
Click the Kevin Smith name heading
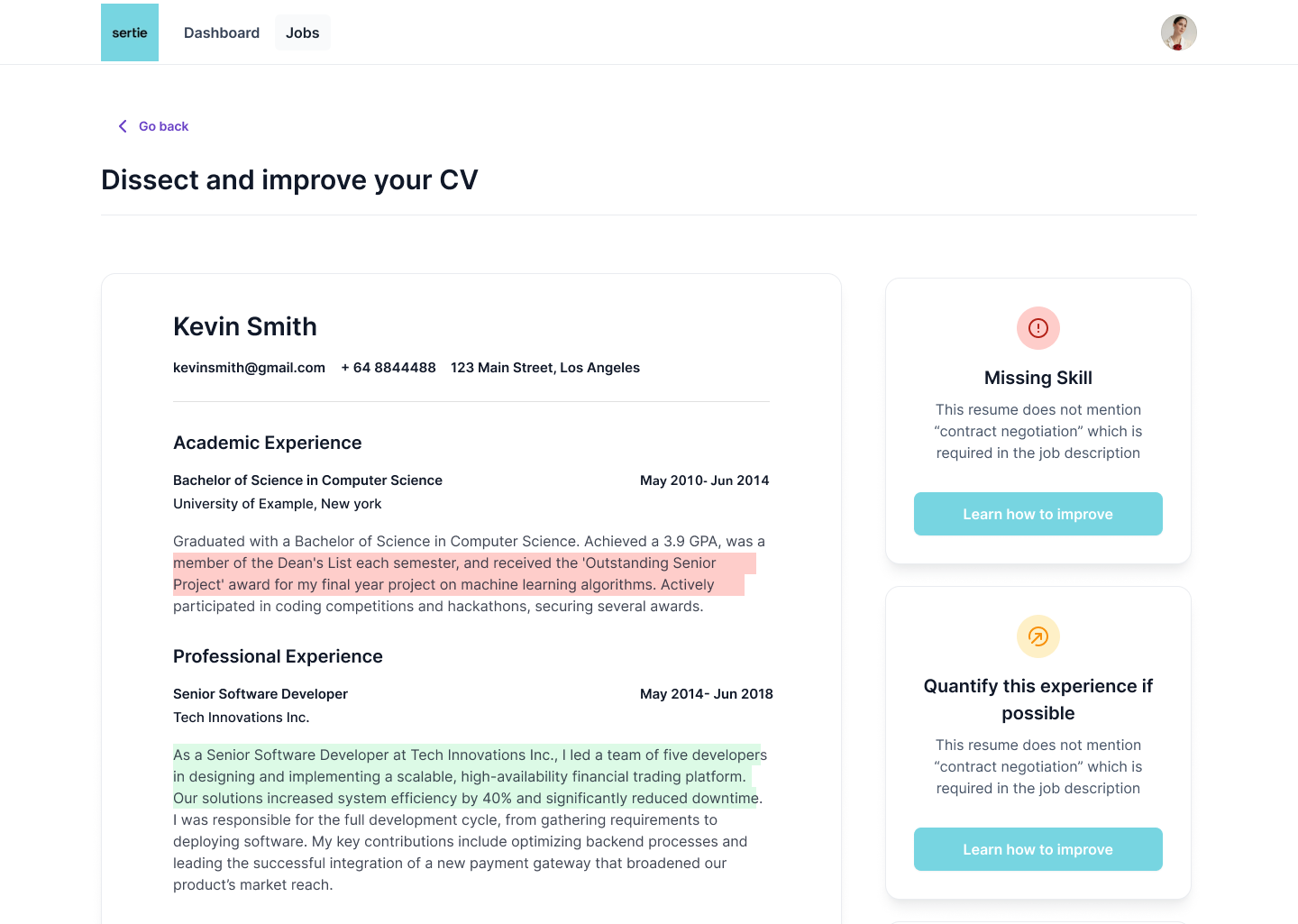pos(245,326)
